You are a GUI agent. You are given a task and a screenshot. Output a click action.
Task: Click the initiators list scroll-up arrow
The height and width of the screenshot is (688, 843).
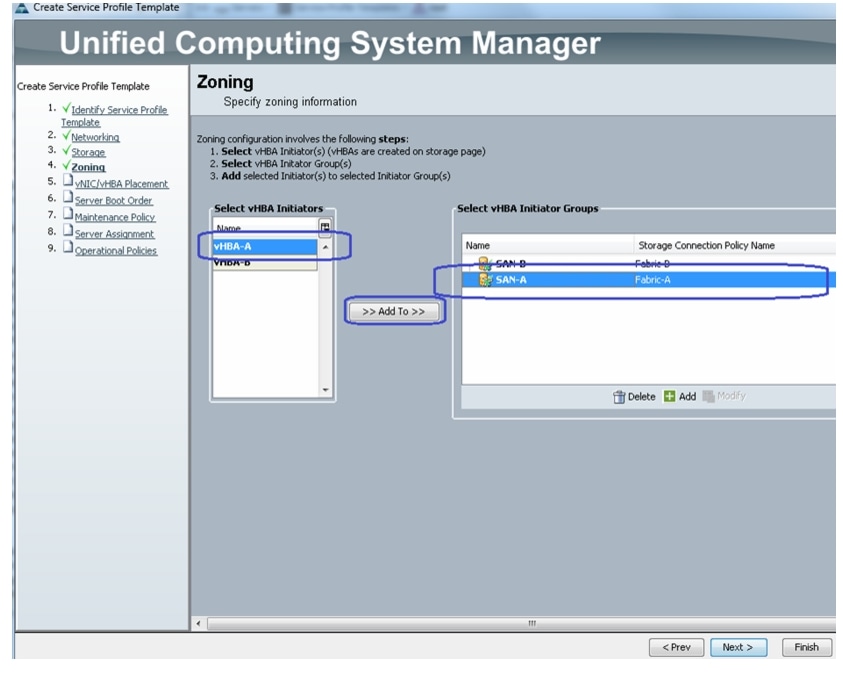(325, 247)
